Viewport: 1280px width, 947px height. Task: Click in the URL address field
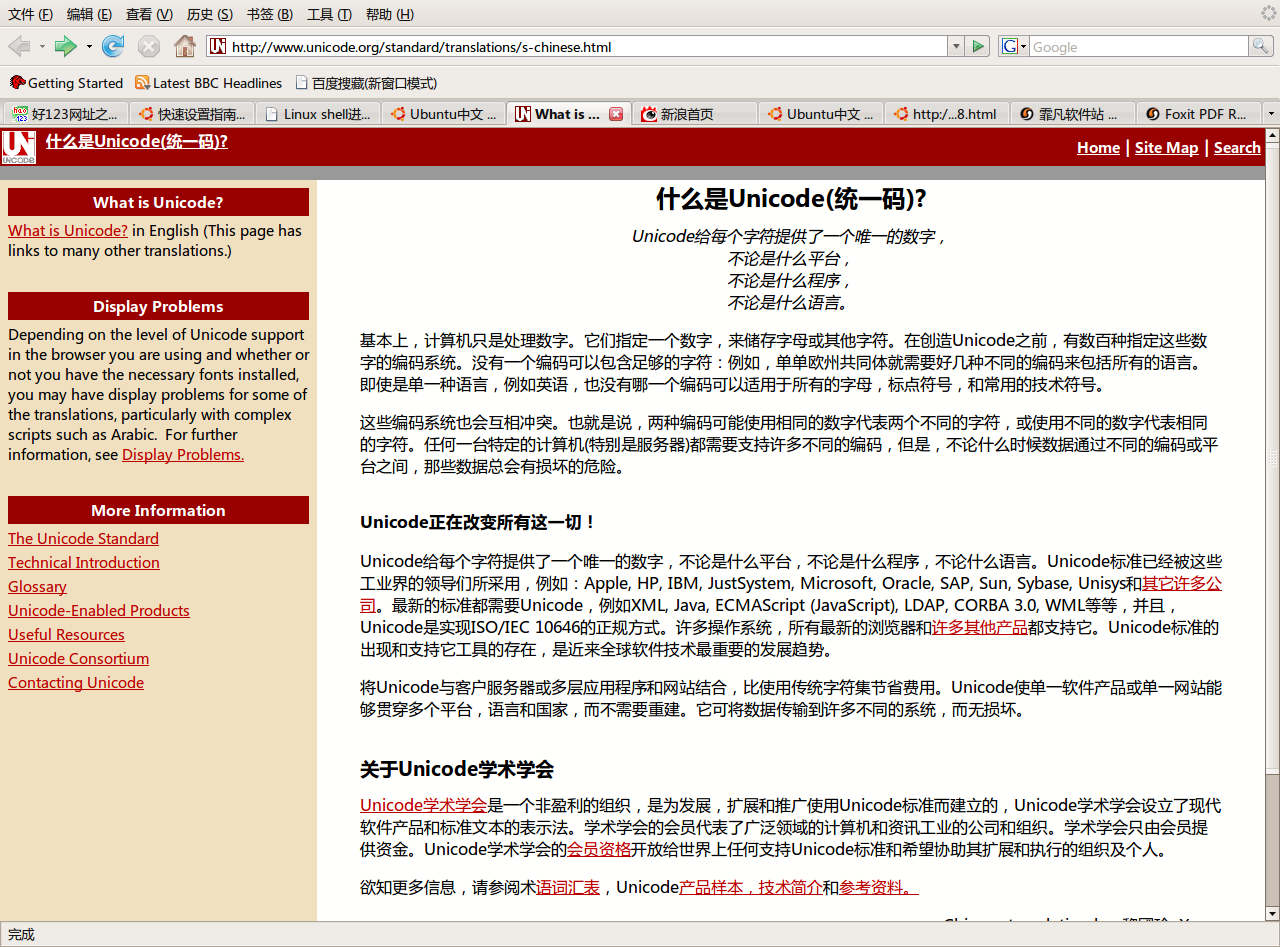587,46
